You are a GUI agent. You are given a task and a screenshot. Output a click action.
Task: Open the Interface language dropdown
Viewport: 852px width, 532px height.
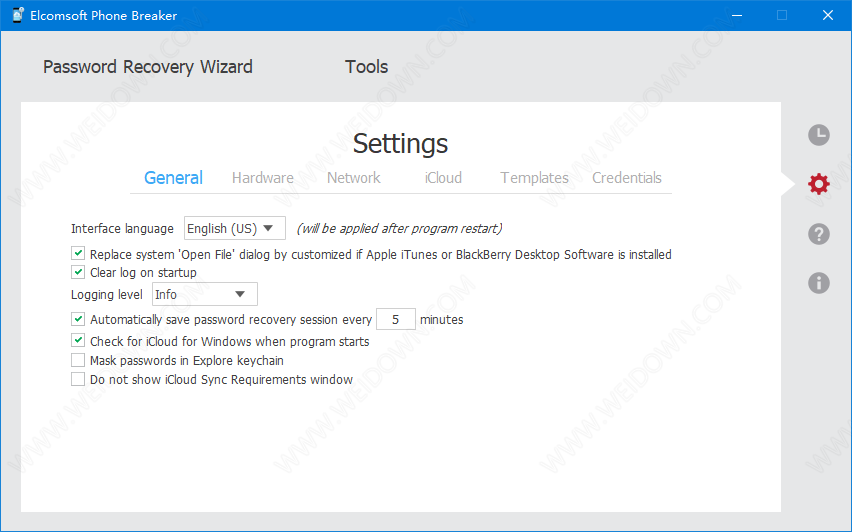point(235,228)
